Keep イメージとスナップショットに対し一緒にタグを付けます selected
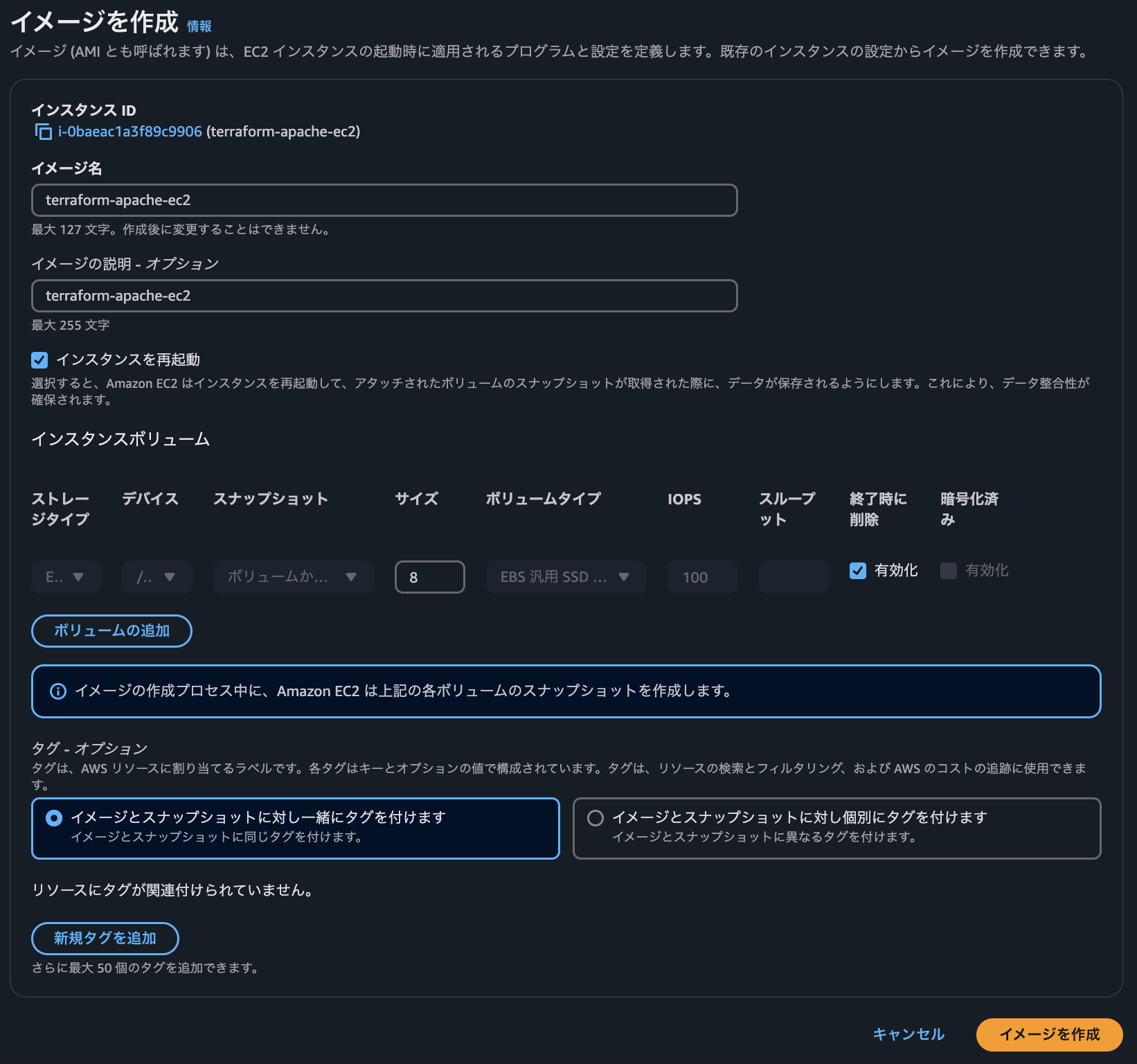The height and width of the screenshot is (1064, 1137). (53, 817)
